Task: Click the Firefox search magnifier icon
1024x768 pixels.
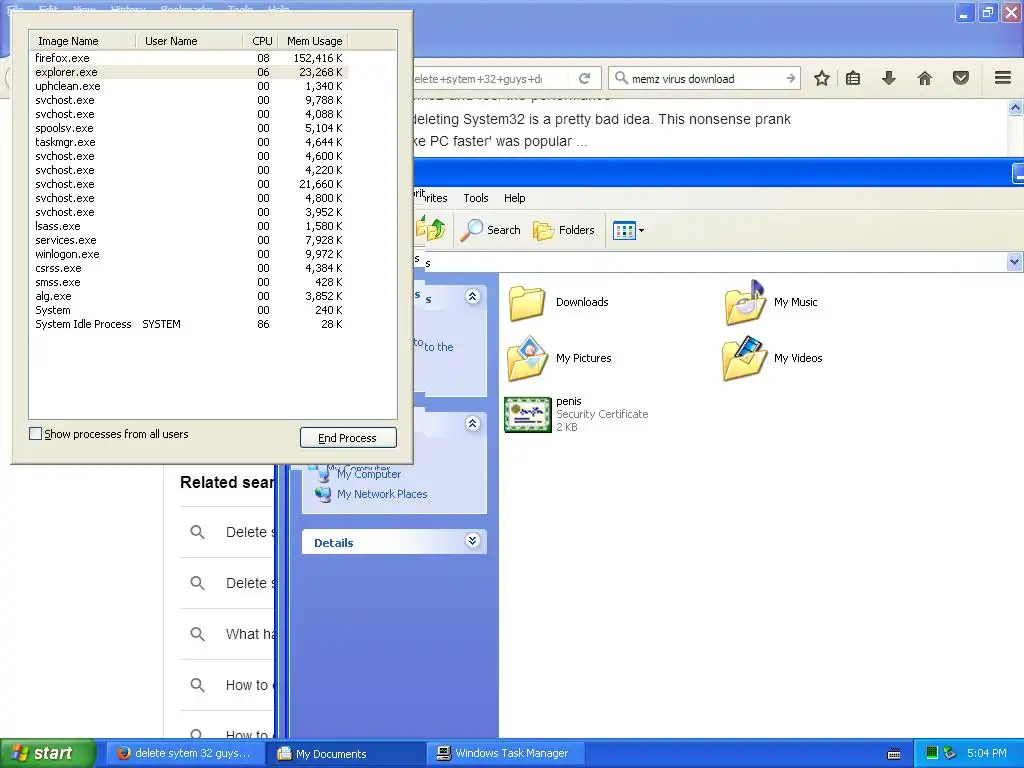Action: [621, 78]
